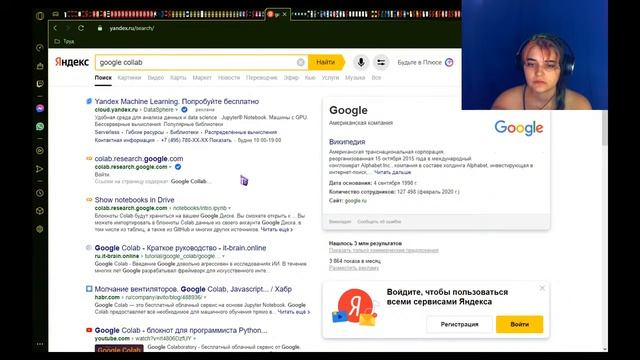Viewport: 640px width, 360px height.
Task: Click the yellow Войти button
Action: [520, 324]
